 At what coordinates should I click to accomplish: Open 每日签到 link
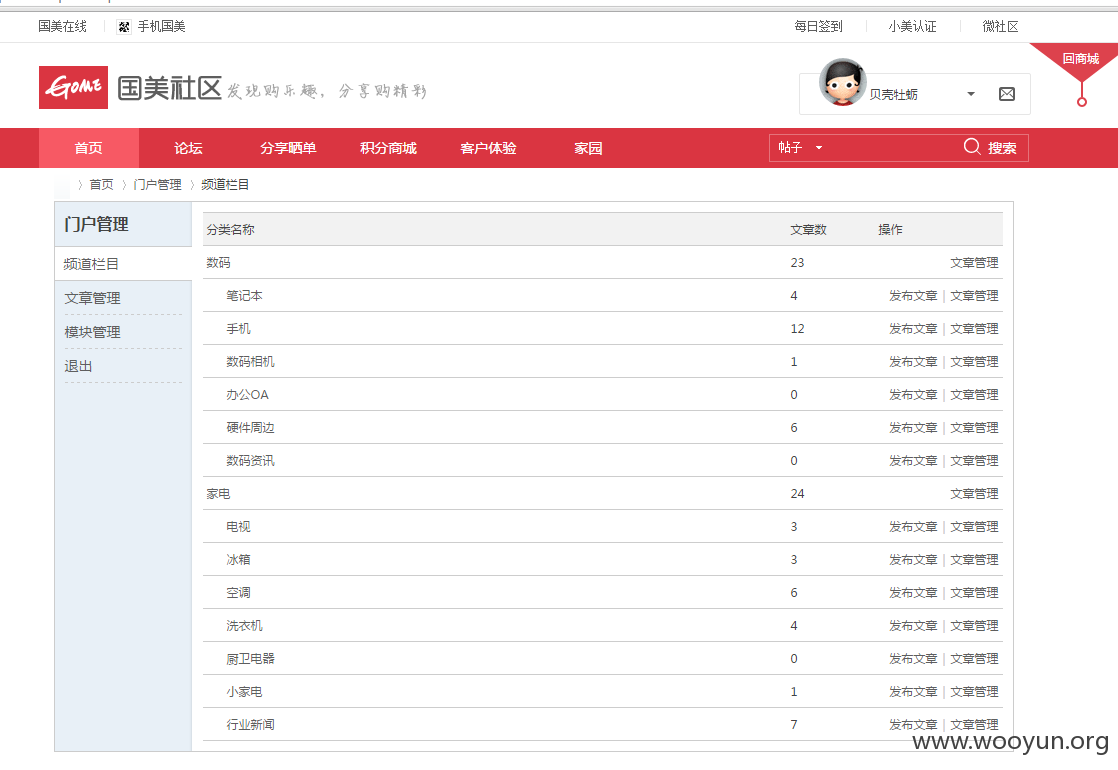(x=819, y=26)
